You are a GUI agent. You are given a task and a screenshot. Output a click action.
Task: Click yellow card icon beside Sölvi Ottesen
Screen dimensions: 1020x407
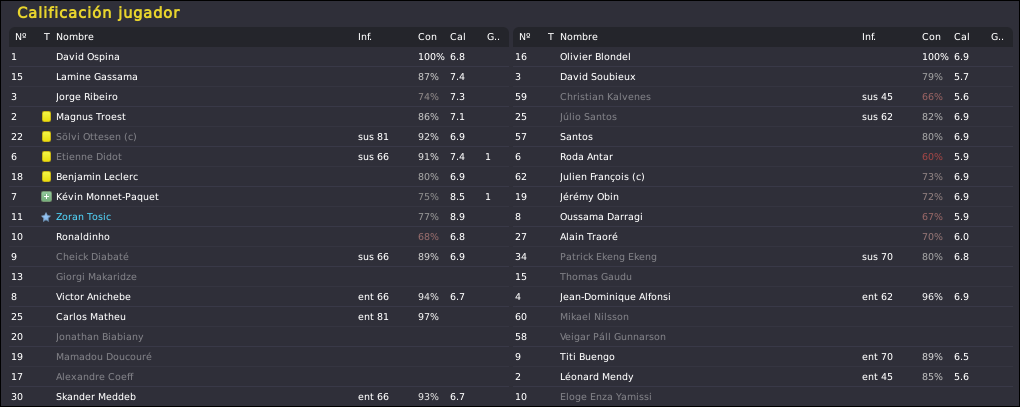click(46, 137)
